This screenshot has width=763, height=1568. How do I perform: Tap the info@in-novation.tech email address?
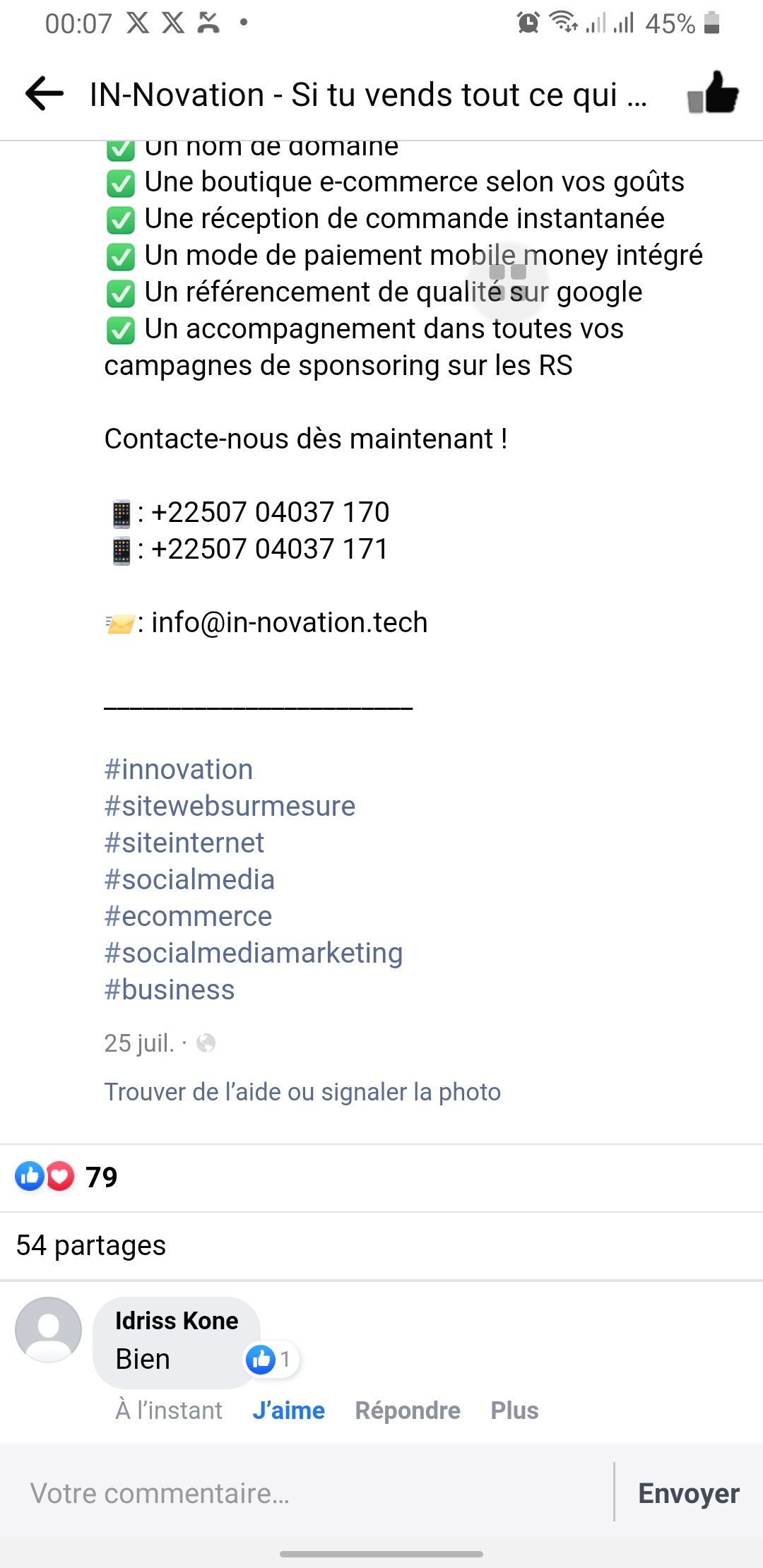(x=290, y=623)
